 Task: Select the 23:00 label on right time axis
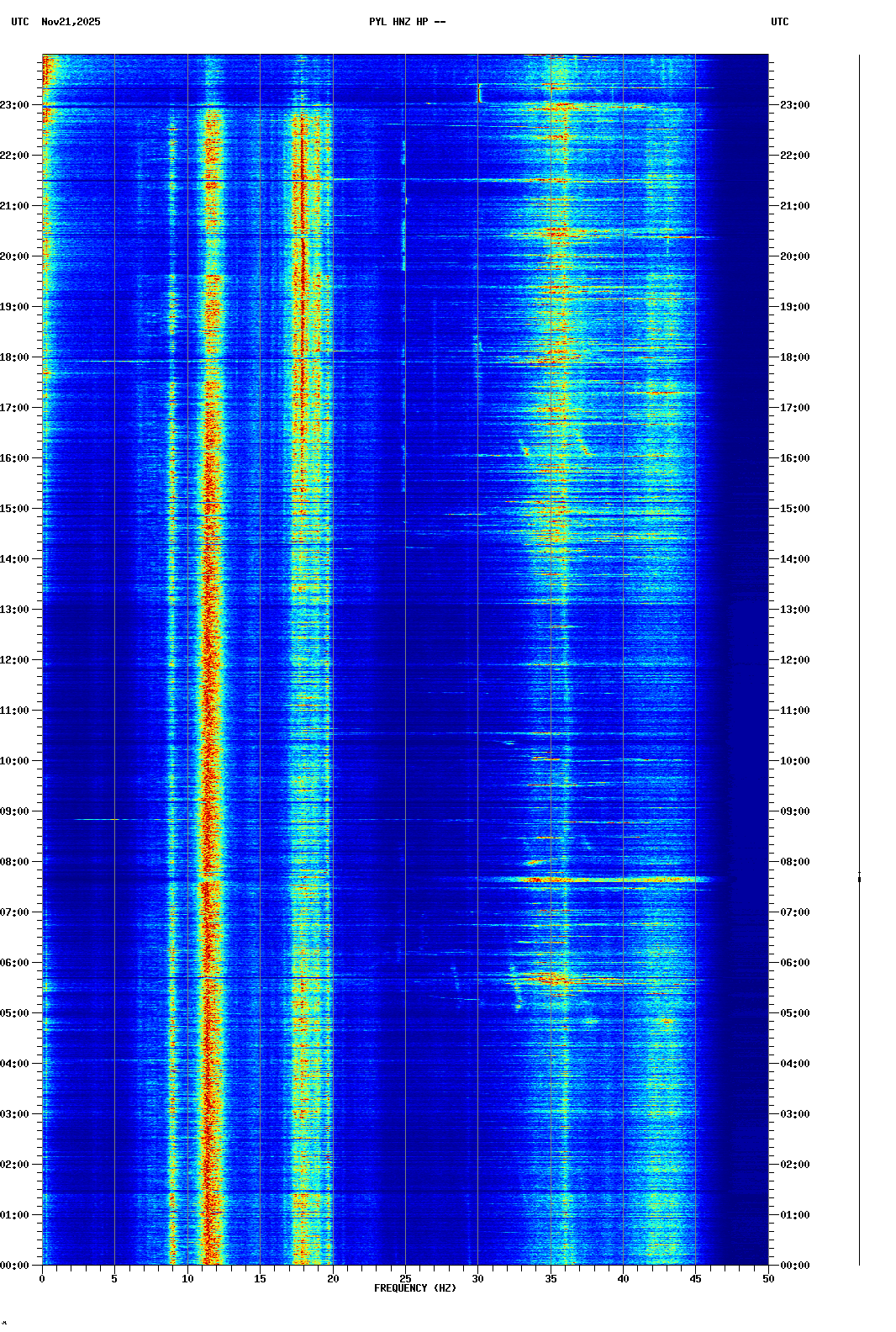click(x=794, y=105)
